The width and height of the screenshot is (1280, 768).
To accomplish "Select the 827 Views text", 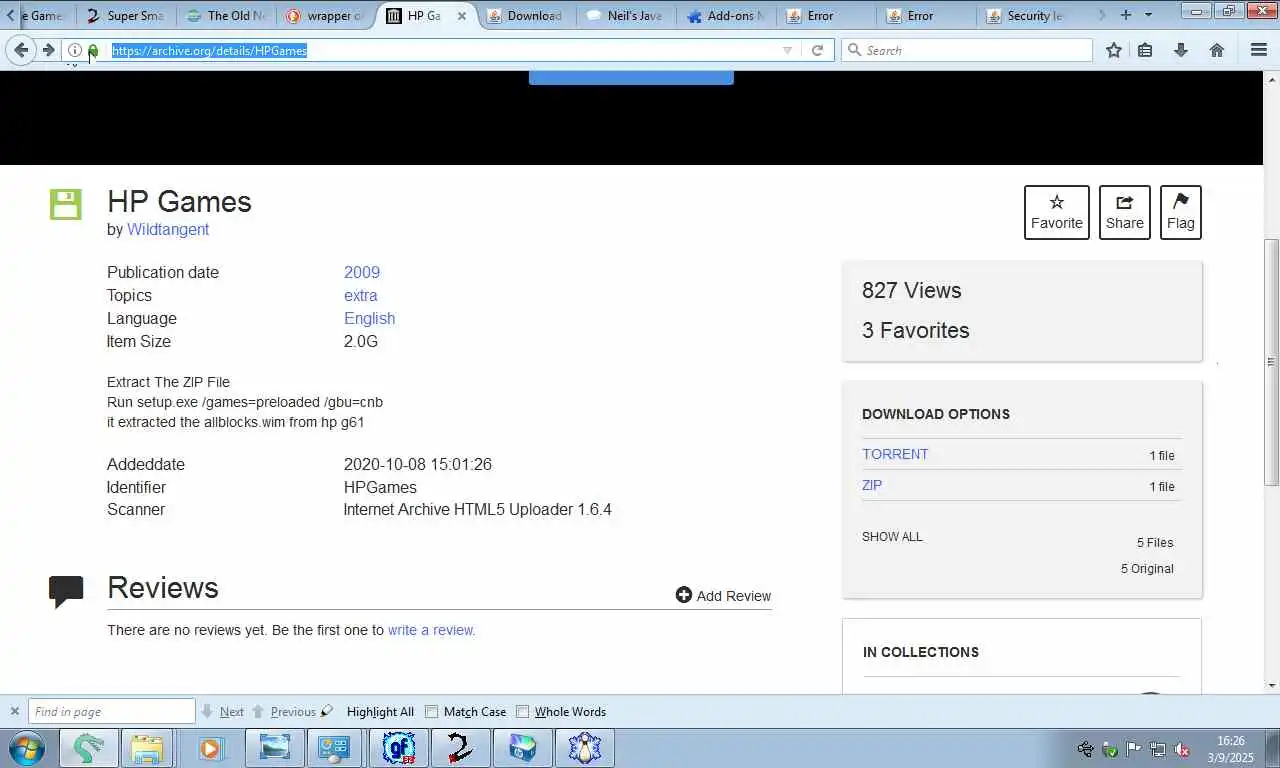I will (912, 290).
